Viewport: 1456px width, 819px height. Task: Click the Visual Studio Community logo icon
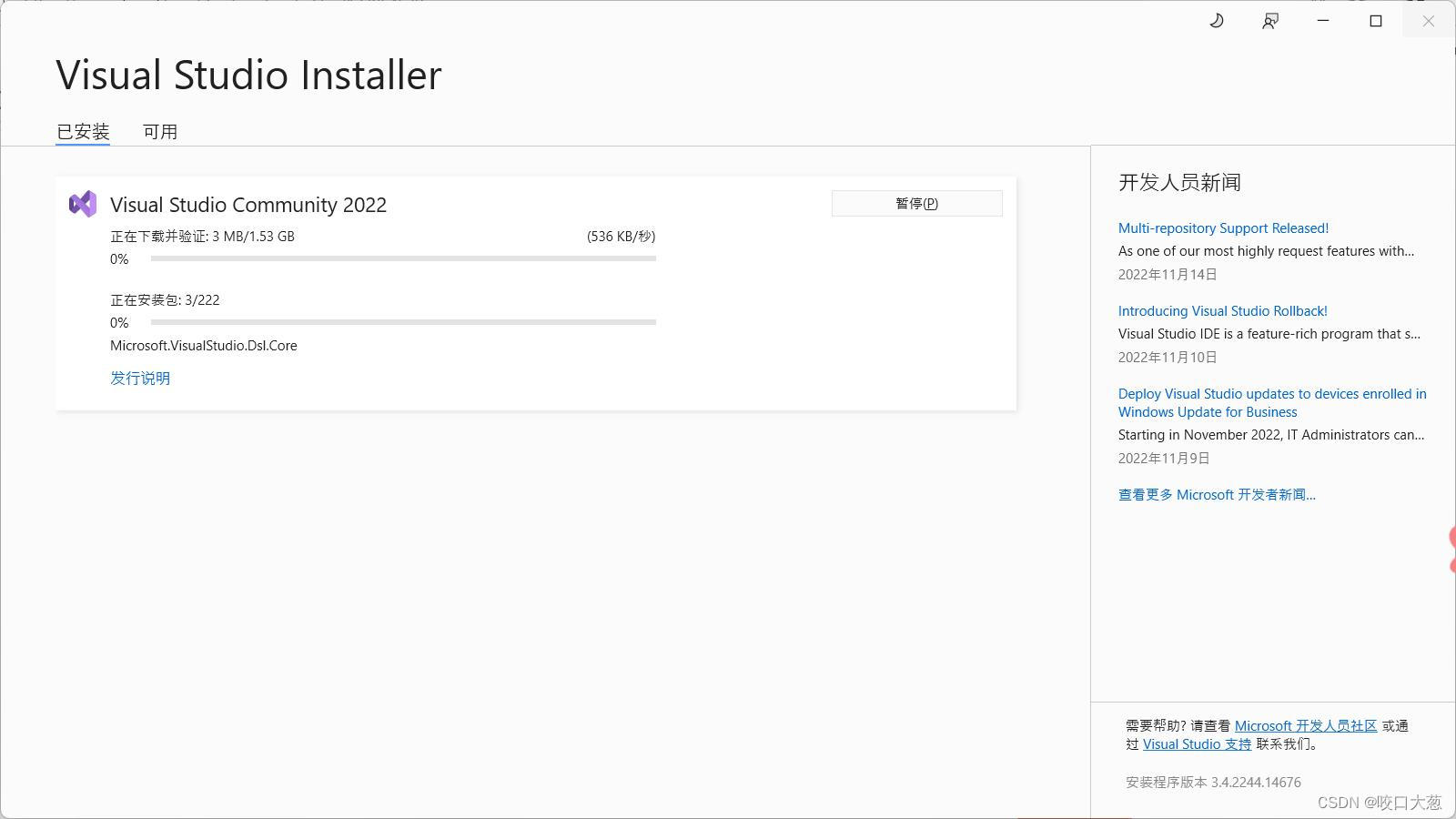[83, 204]
